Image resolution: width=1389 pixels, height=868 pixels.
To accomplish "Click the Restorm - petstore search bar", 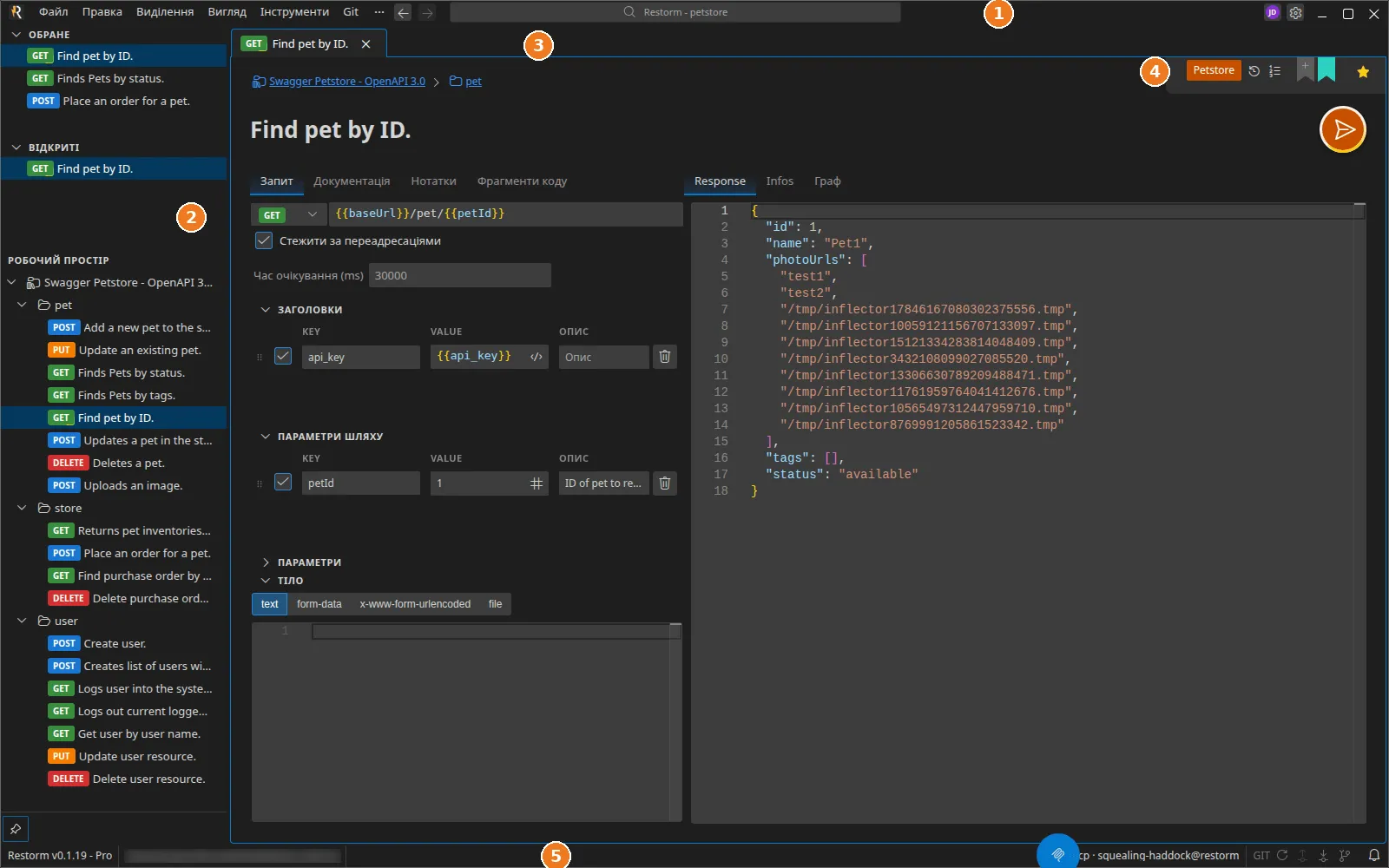I will (675, 13).
